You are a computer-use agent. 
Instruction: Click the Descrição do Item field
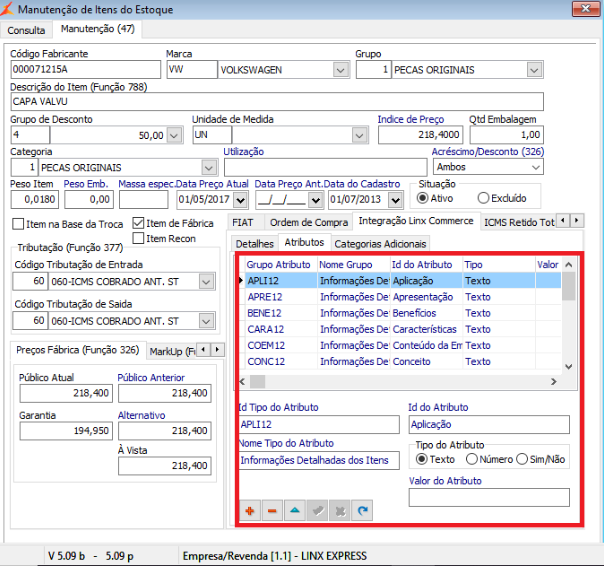click(277, 102)
